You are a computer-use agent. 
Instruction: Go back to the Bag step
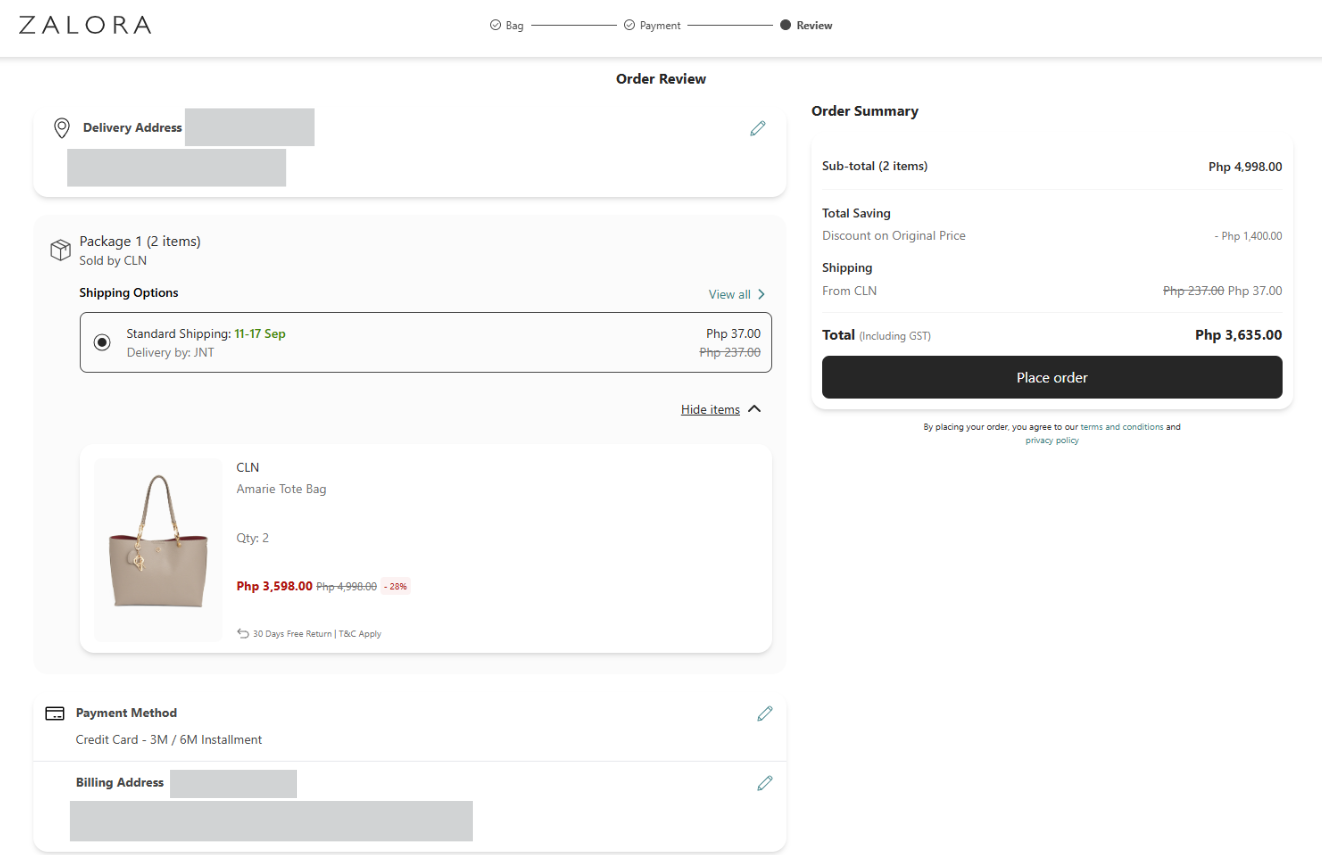[507, 25]
